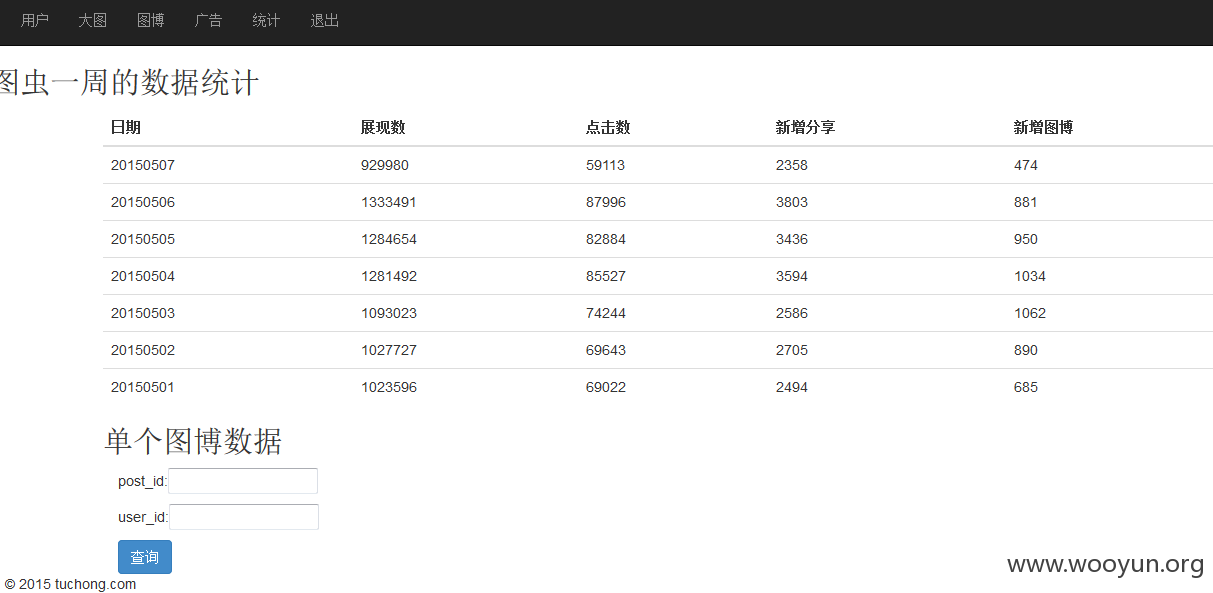Click the user_id: label
1213x593 pixels.
click(x=143, y=517)
